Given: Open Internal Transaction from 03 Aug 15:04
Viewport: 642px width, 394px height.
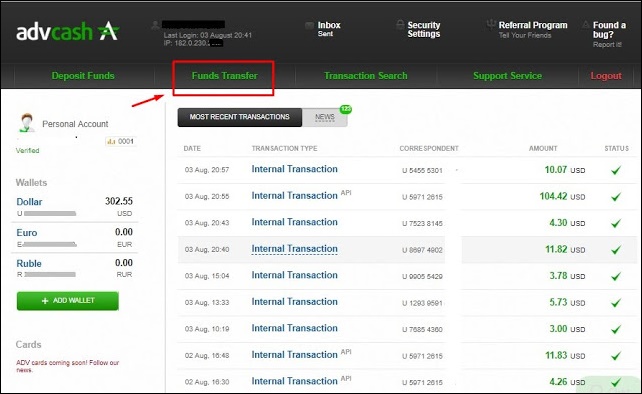Looking at the screenshot, I should point(294,275).
